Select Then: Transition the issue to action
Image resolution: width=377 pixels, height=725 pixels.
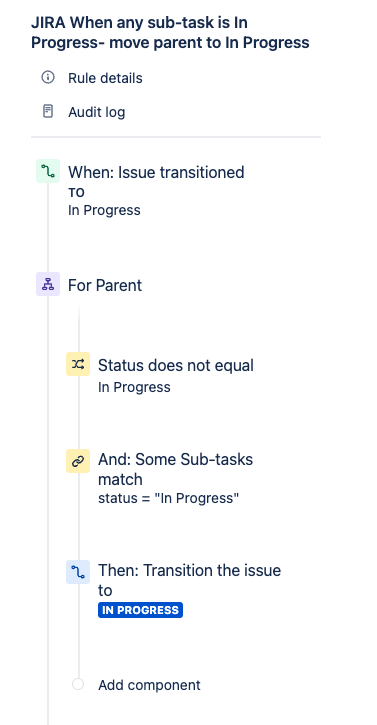190,580
